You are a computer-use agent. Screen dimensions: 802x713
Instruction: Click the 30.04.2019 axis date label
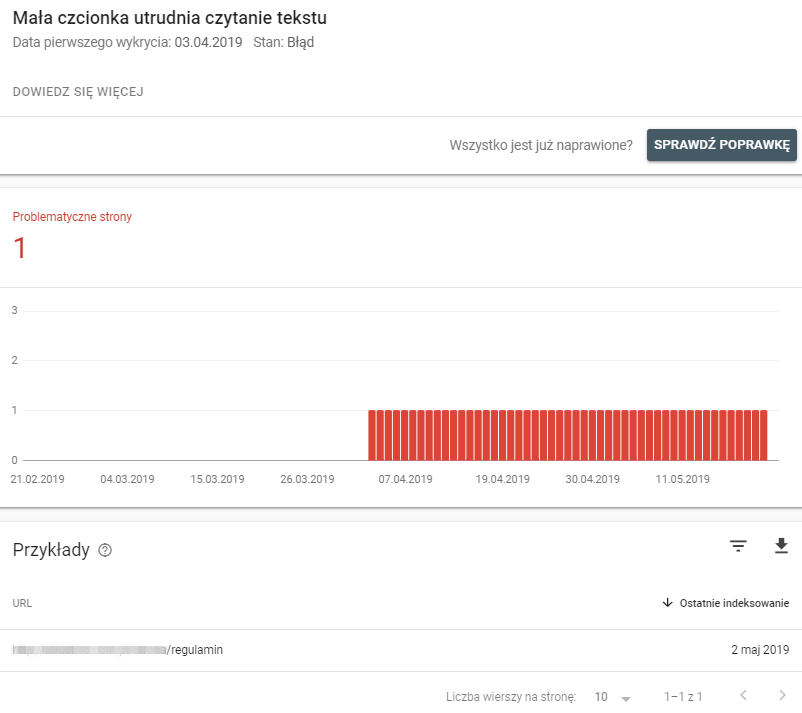click(592, 479)
